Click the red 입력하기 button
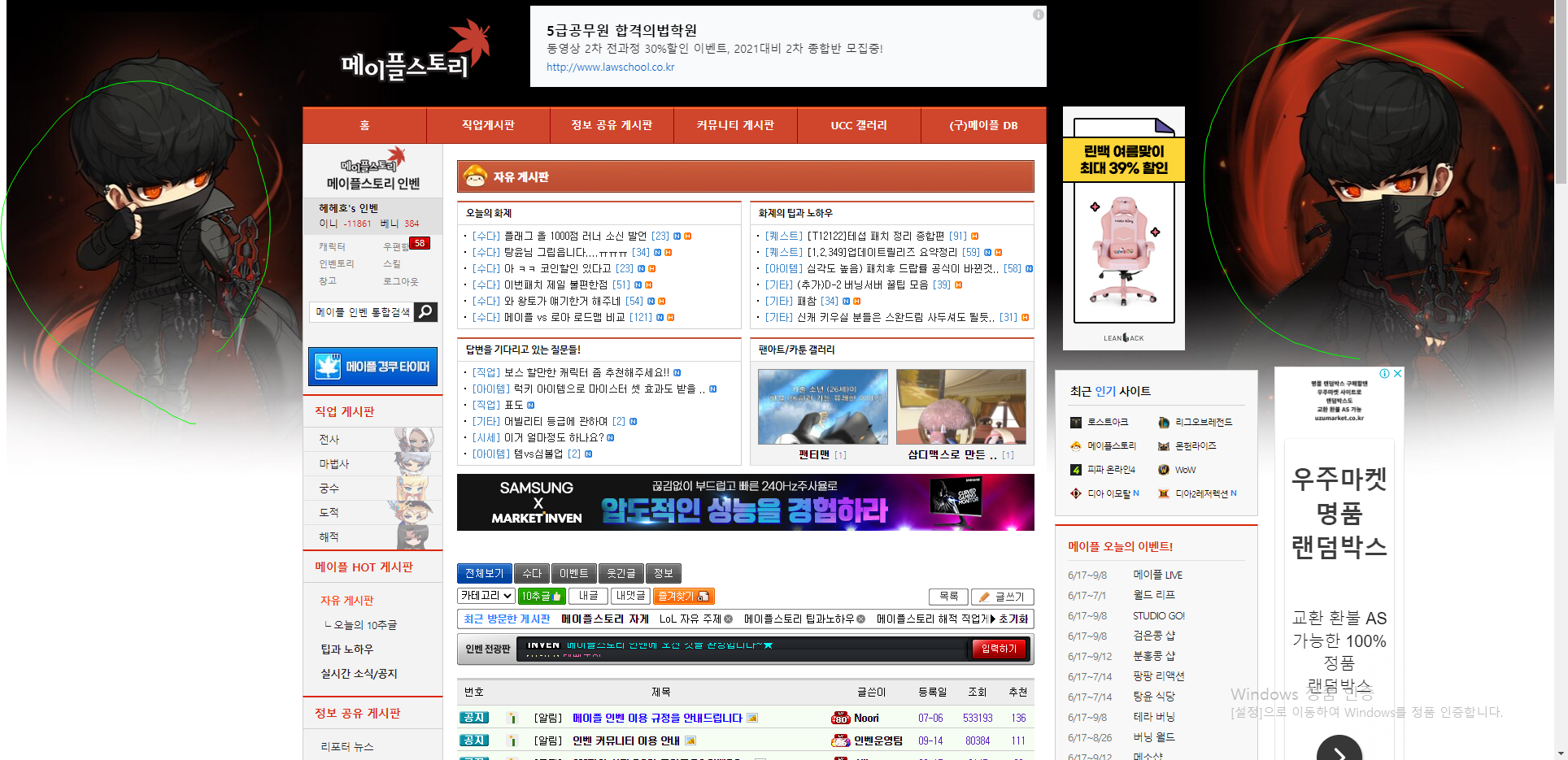The width and height of the screenshot is (1568, 760). coord(999,649)
